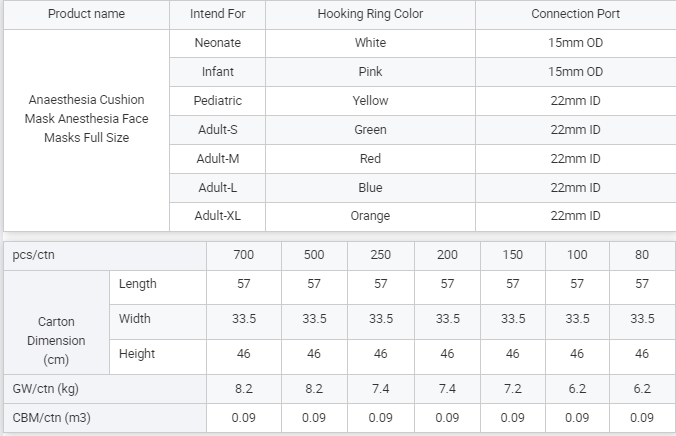Select the Carton Dimension (cm) label
The width and height of the screenshot is (676, 436).
click(56, 340)
